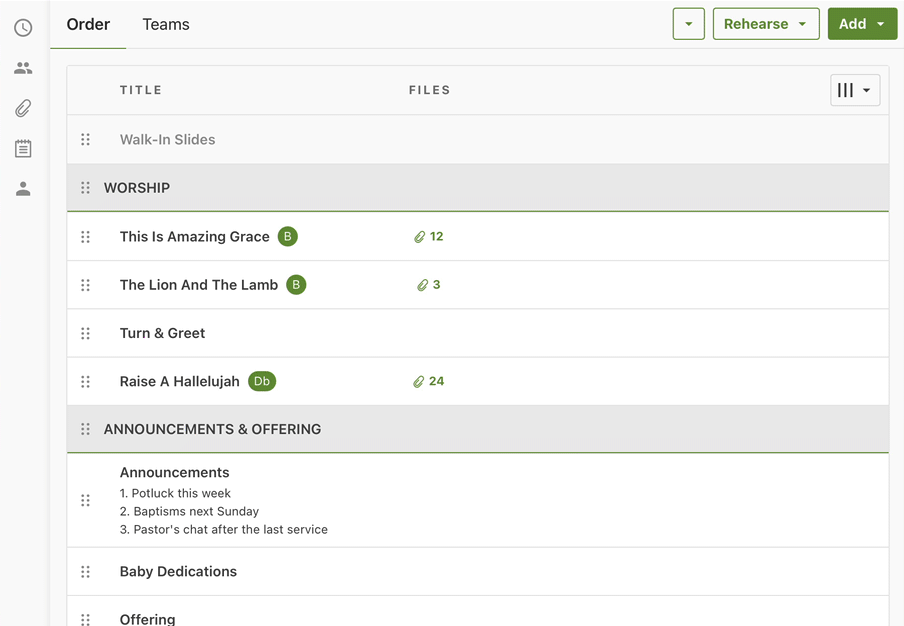Click the drag handle for WORSHIP header
The image size is (904, 626).
85,188
